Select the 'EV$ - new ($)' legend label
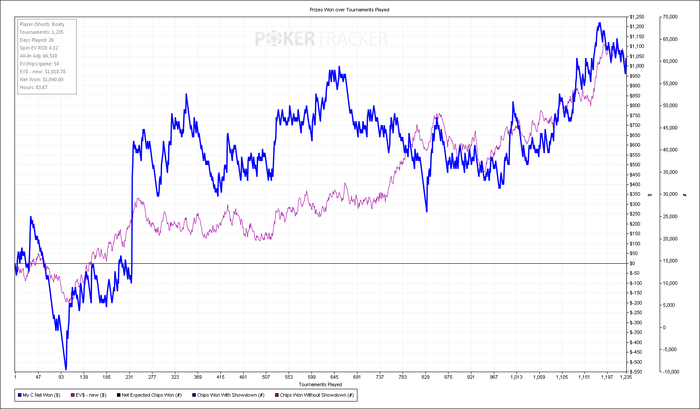The width and height of the screenshot is (700, 409). (91, 395)
